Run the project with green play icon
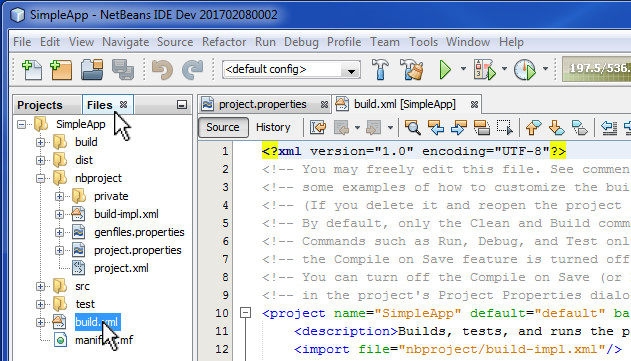Image resolution: width=631 pixels, height=361 pixels. [445, 70]
